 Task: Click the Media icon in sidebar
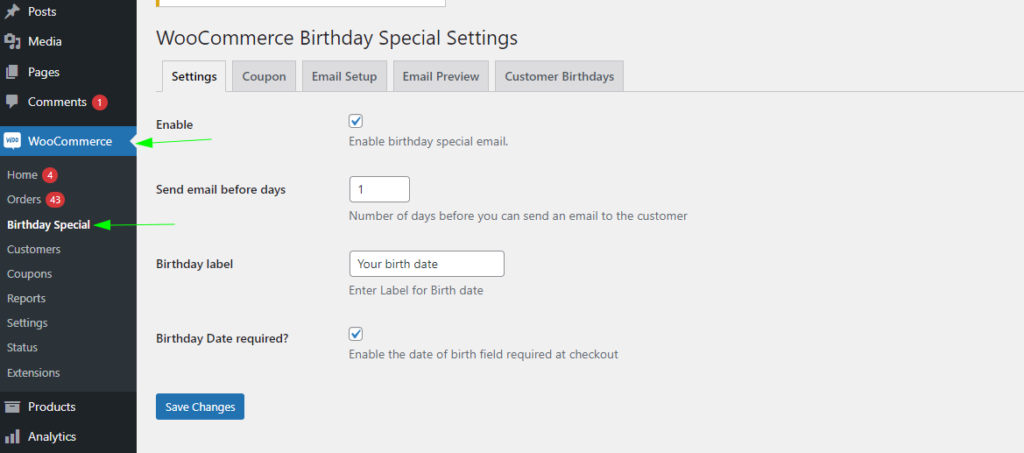12,42
